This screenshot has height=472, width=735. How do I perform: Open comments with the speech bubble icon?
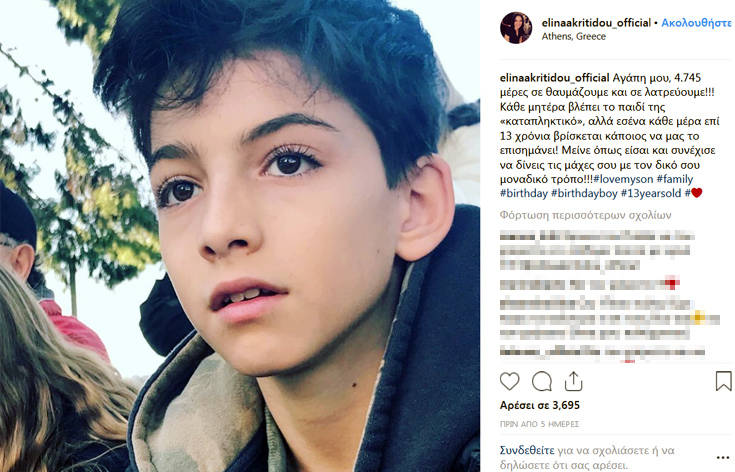tap(541, 382)
